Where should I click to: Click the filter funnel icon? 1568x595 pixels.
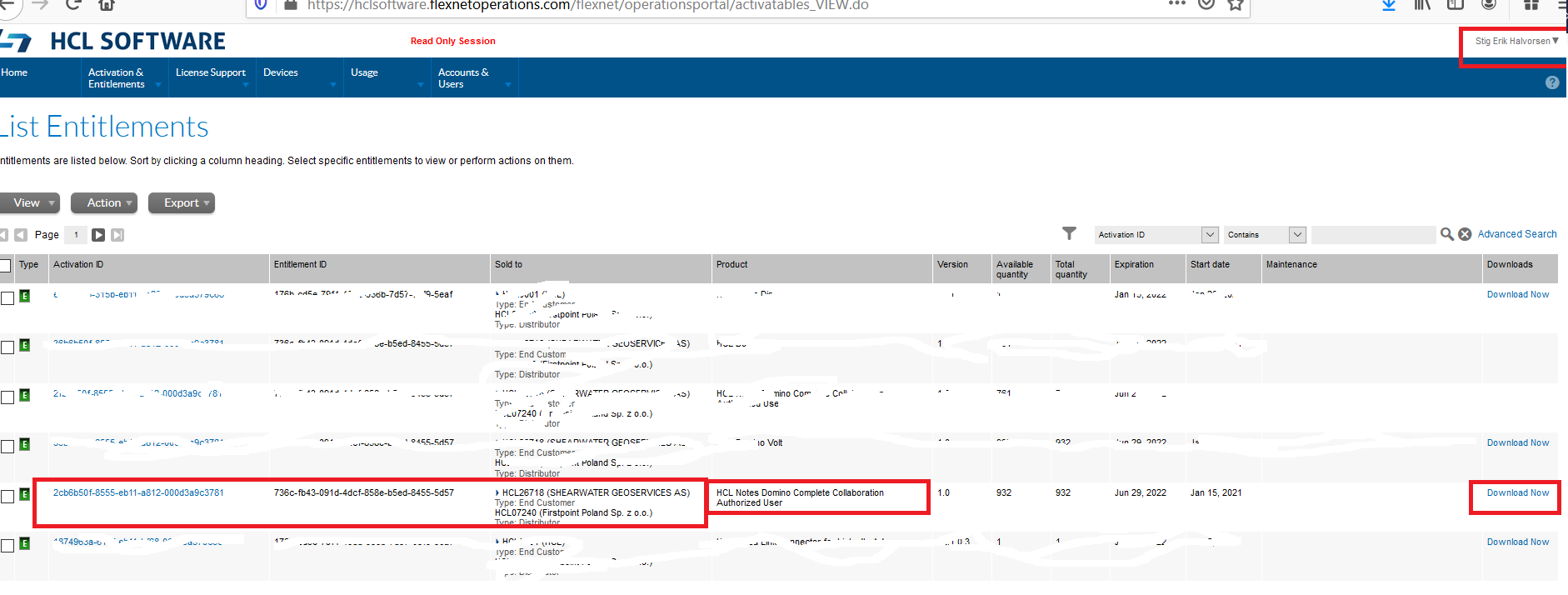tap(1069, 234)
